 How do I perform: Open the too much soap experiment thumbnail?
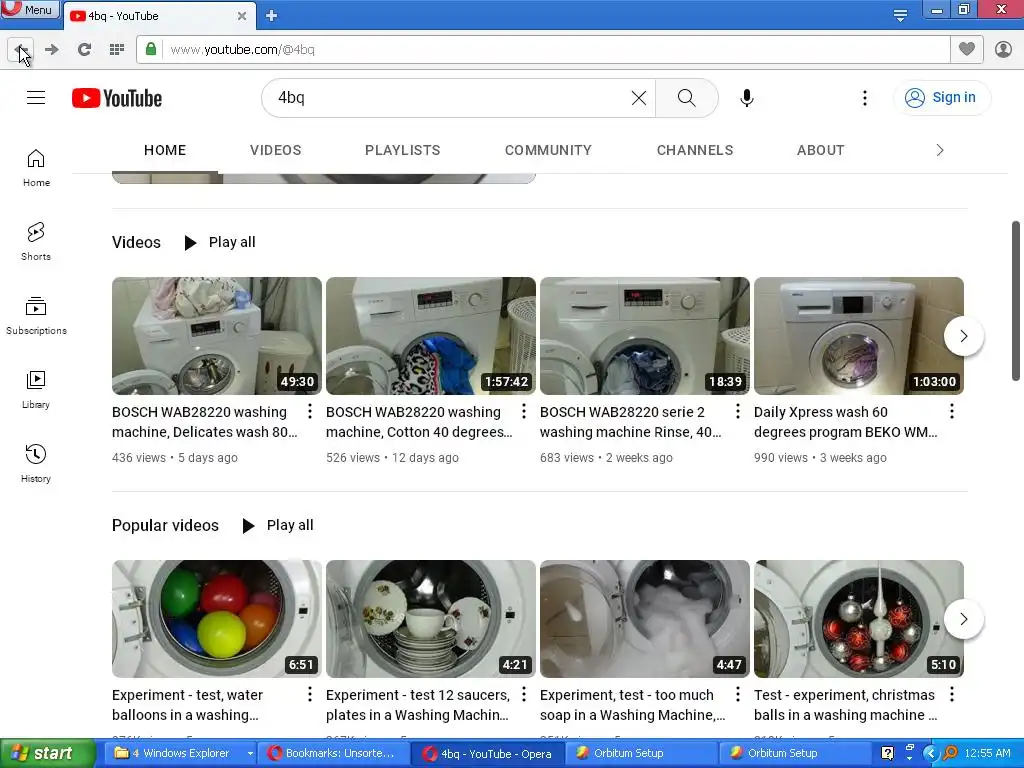(645, 618)
